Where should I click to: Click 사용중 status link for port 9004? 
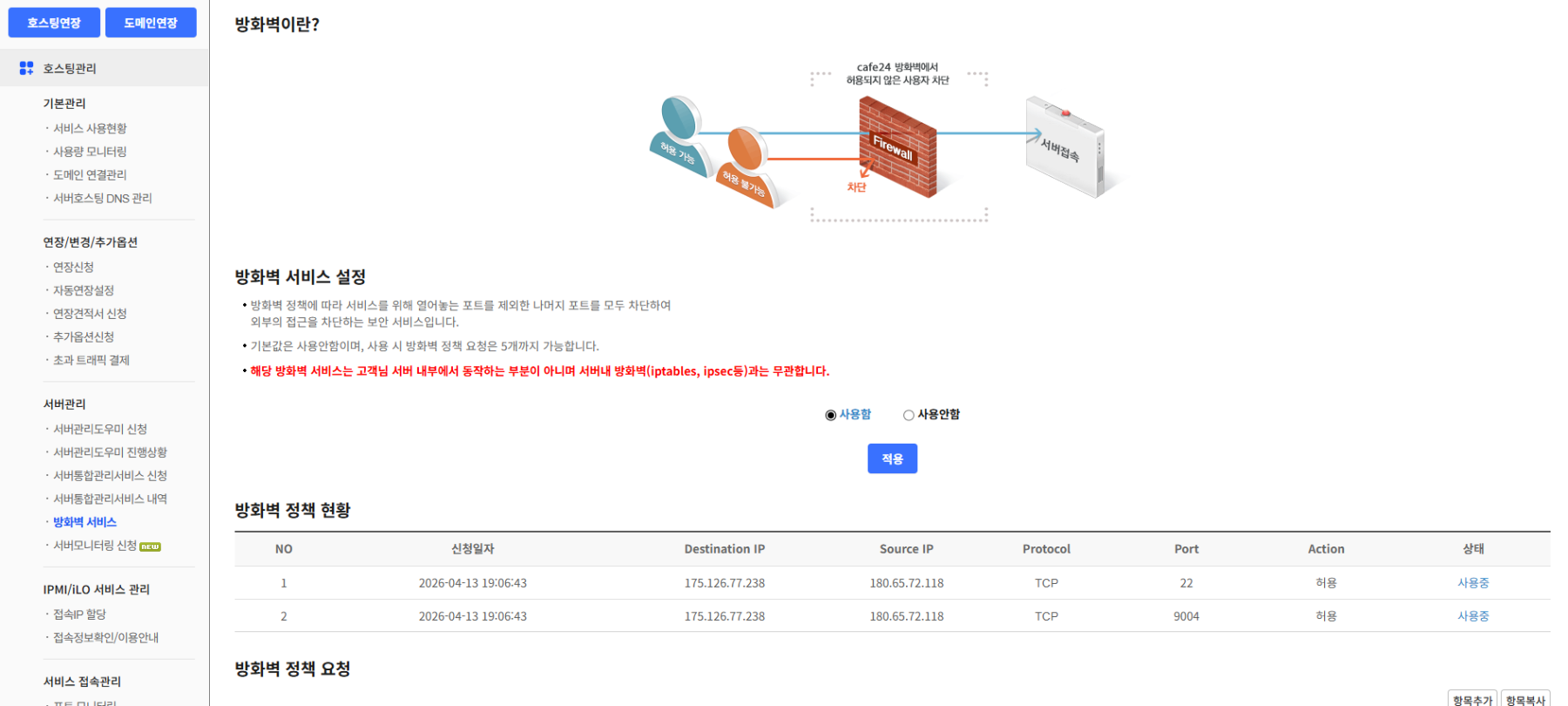click(1473, 616)
